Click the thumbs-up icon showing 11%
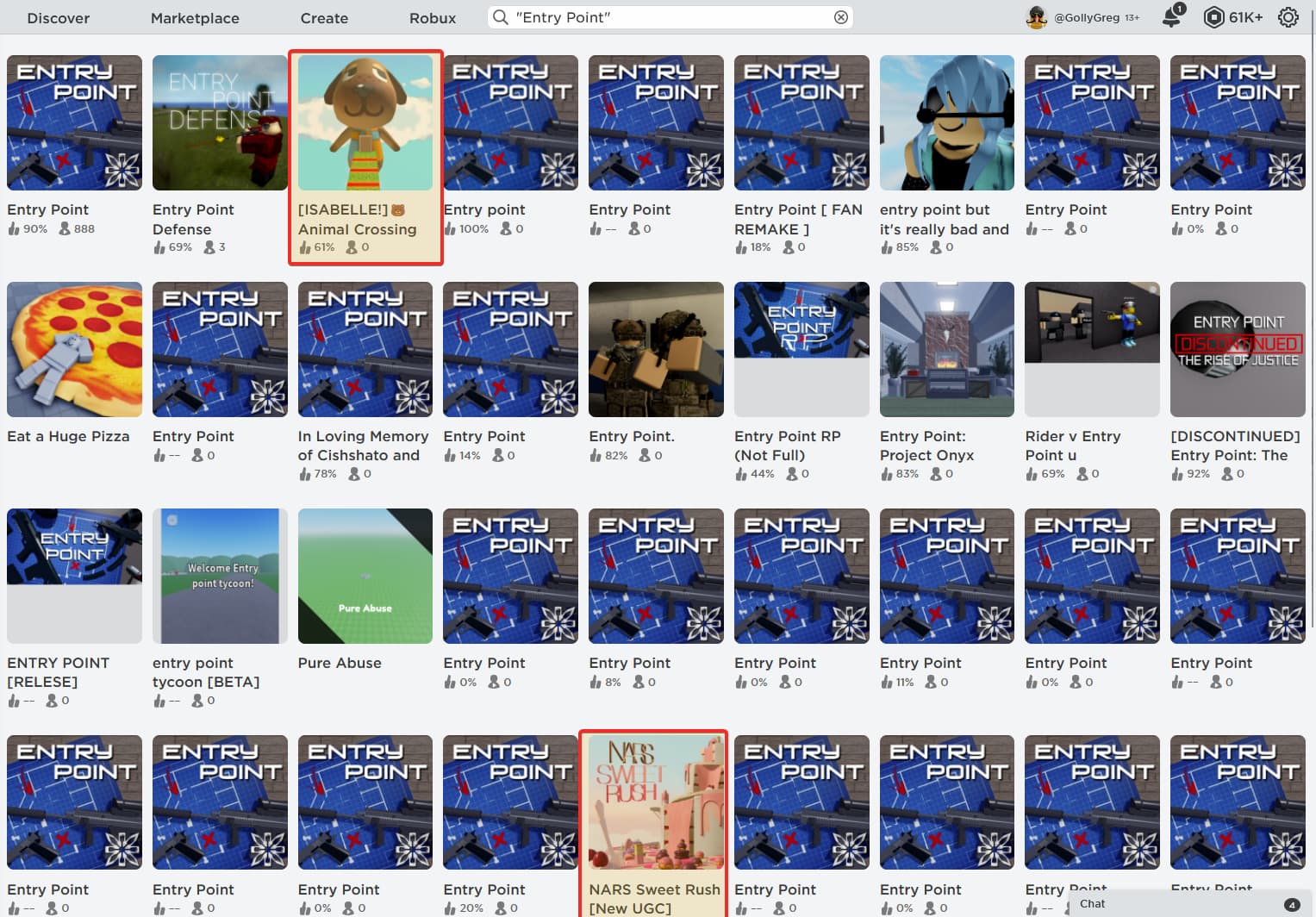 pos(887,682)
